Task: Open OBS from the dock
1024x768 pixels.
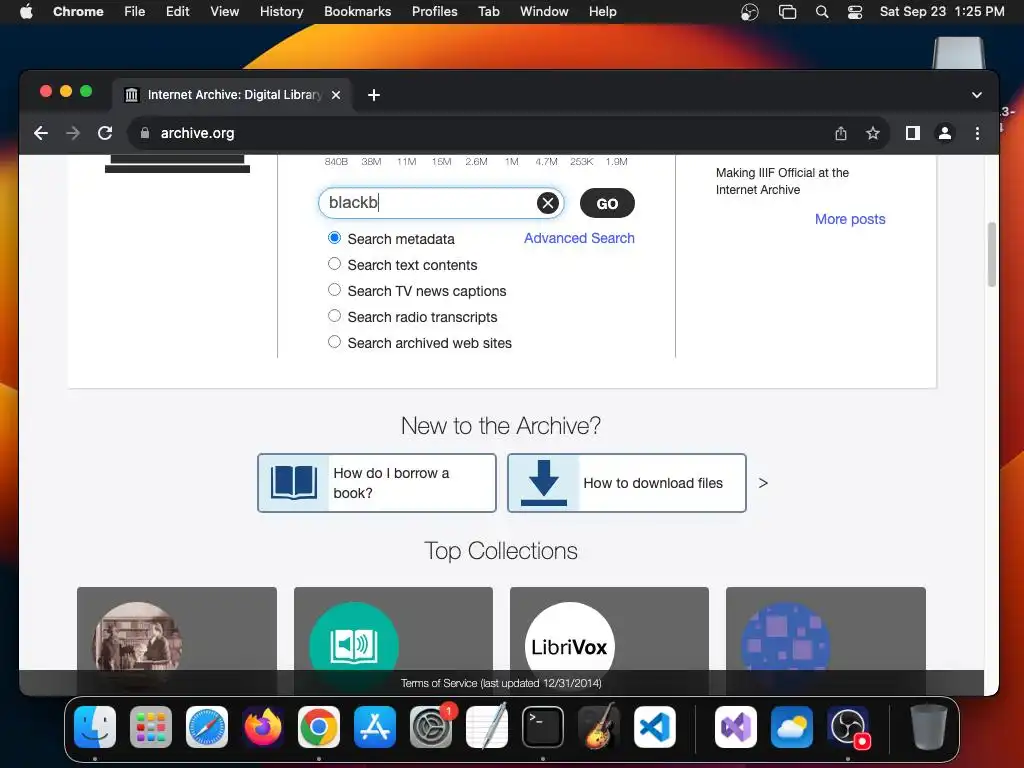Action: 848,727
